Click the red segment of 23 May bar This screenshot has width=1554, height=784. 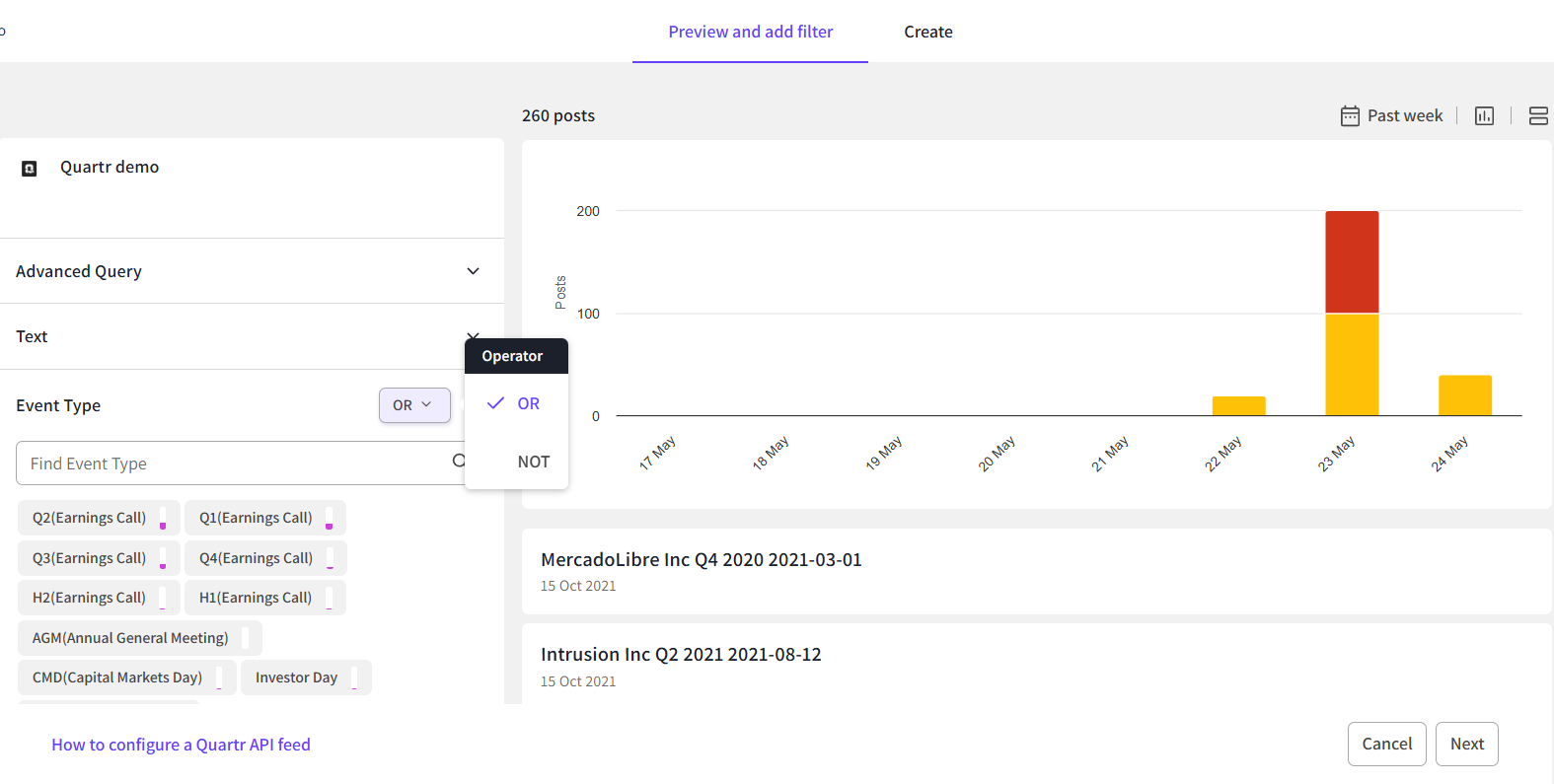(x=1351, y=261)
